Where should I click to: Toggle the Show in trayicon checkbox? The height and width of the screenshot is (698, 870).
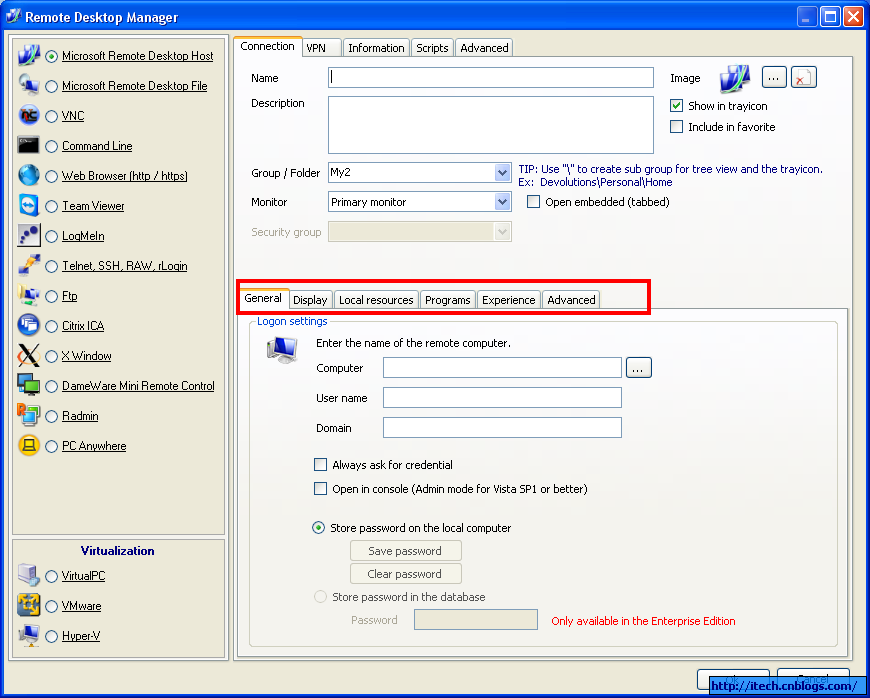tap(676, 105)
